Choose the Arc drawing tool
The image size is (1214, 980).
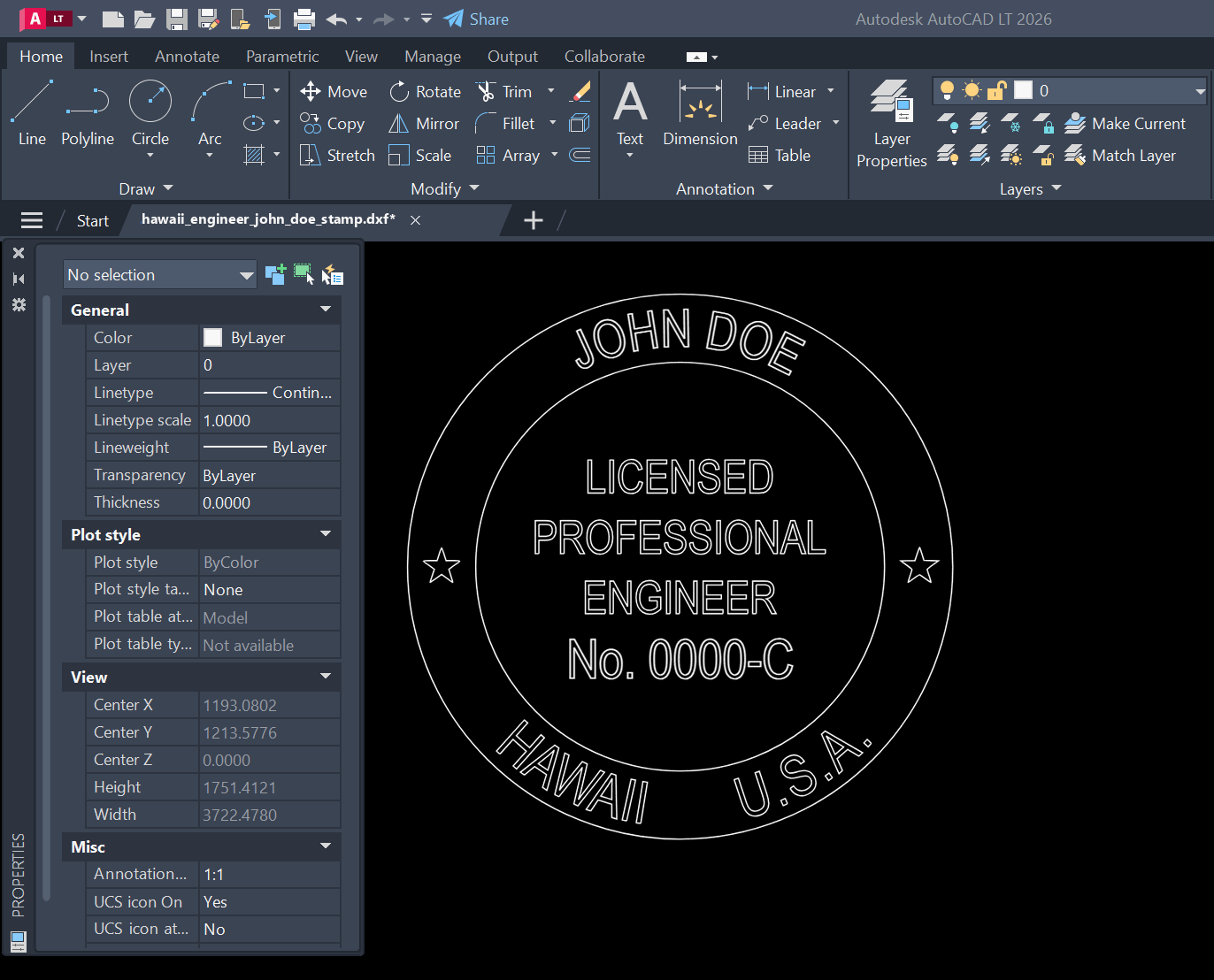[210, 112]
